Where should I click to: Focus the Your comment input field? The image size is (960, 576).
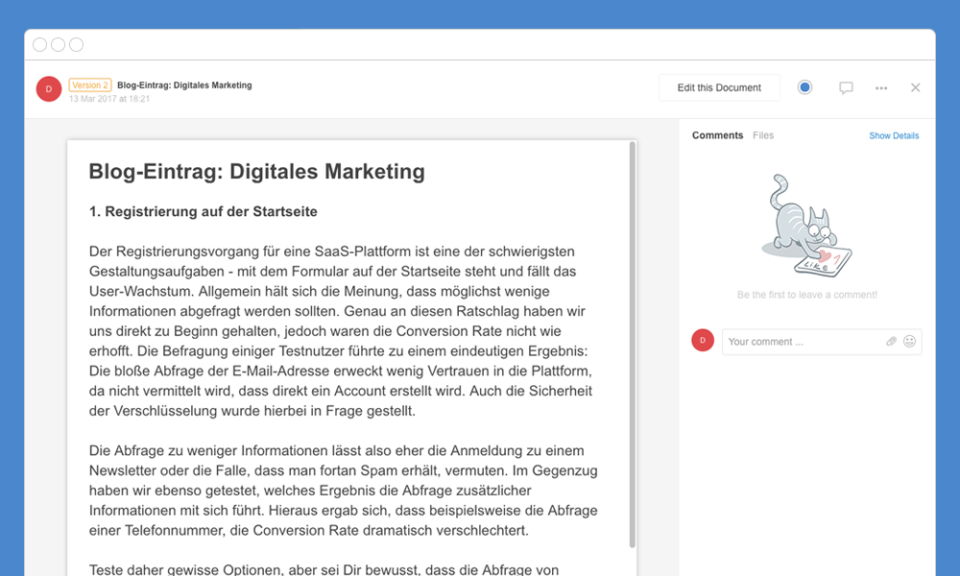(822, 342)
